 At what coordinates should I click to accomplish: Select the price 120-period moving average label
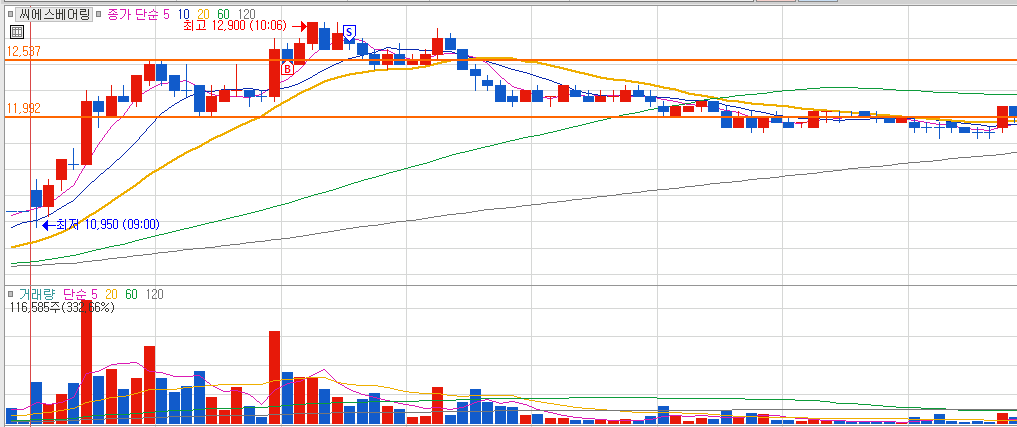pyautogui.click(x=246, y=14)
